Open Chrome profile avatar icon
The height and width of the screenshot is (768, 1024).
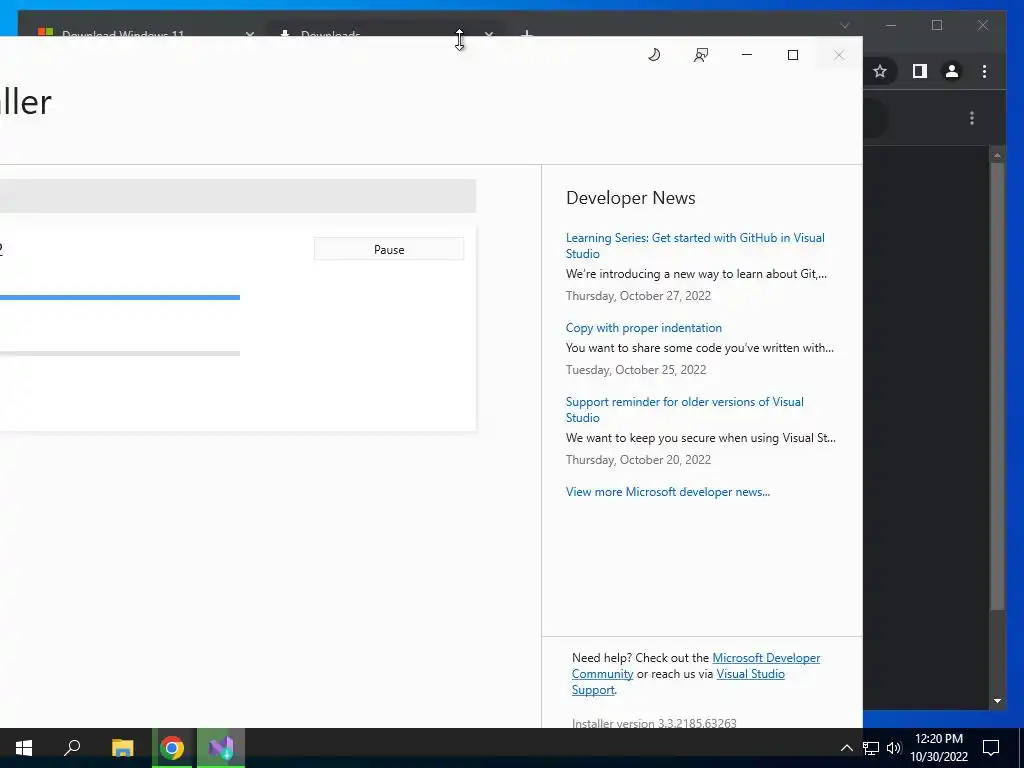pyautogui.click(x=952, y=71)
